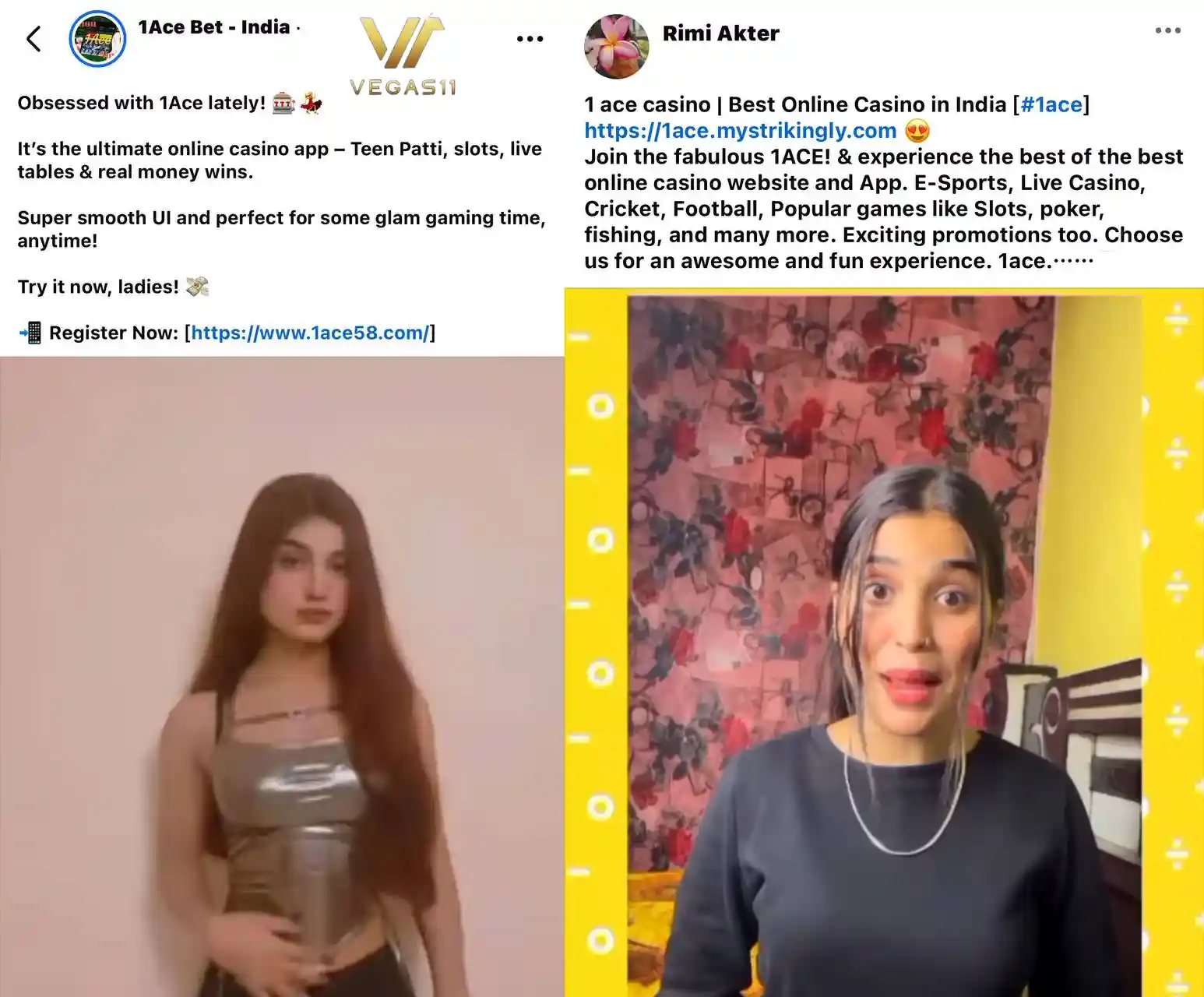Click the slot machine emoji

click(283, 103)
